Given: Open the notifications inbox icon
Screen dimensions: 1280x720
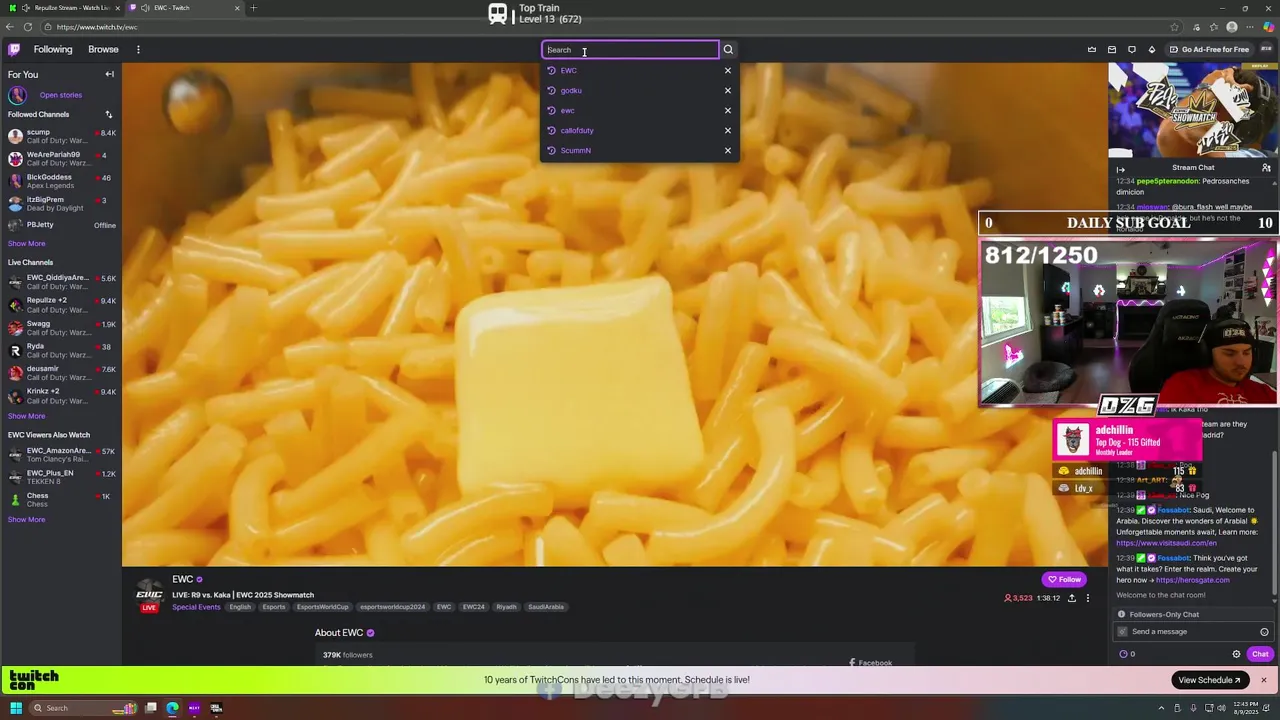Looking at the screenshot, I should [x=1112, y=49].
